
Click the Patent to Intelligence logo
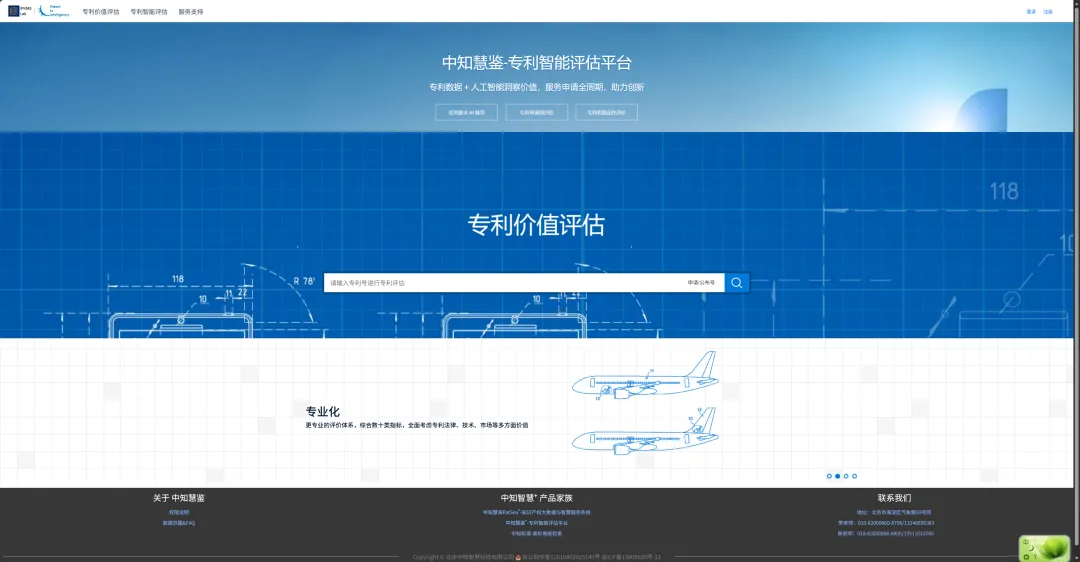coord(54,11)
